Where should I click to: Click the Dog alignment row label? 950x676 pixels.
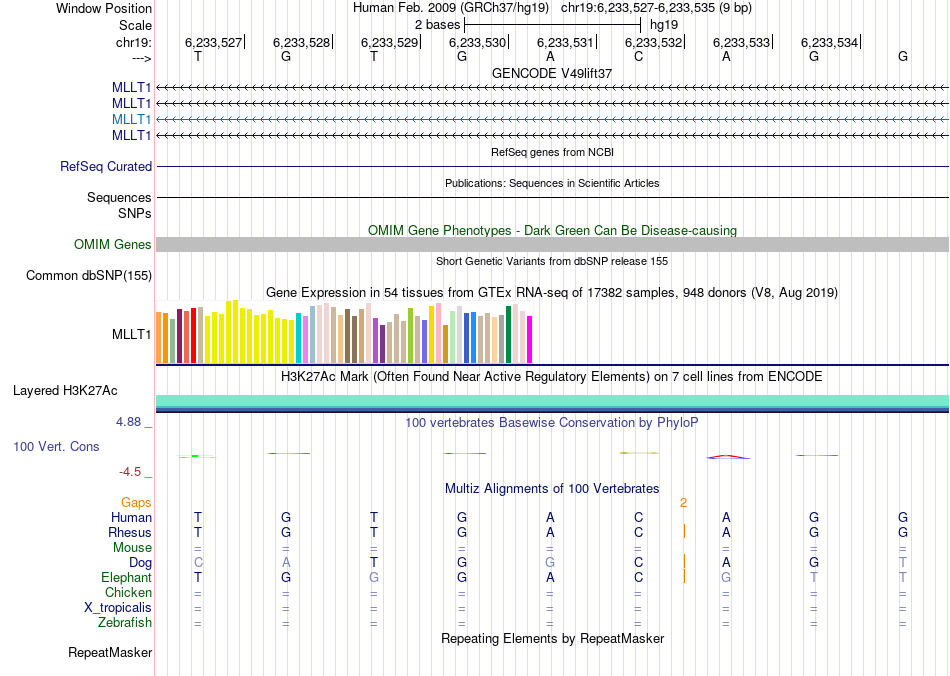[140, 563]
